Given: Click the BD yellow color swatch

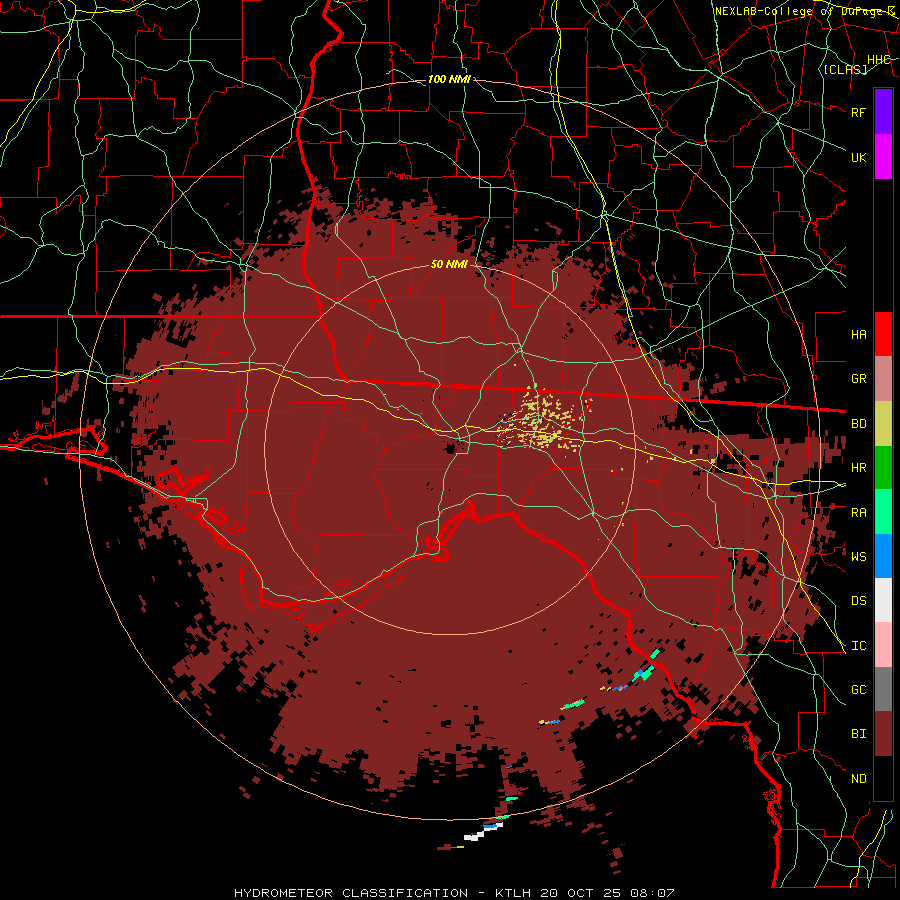Looking at the screenshot, I should [883, 424].
